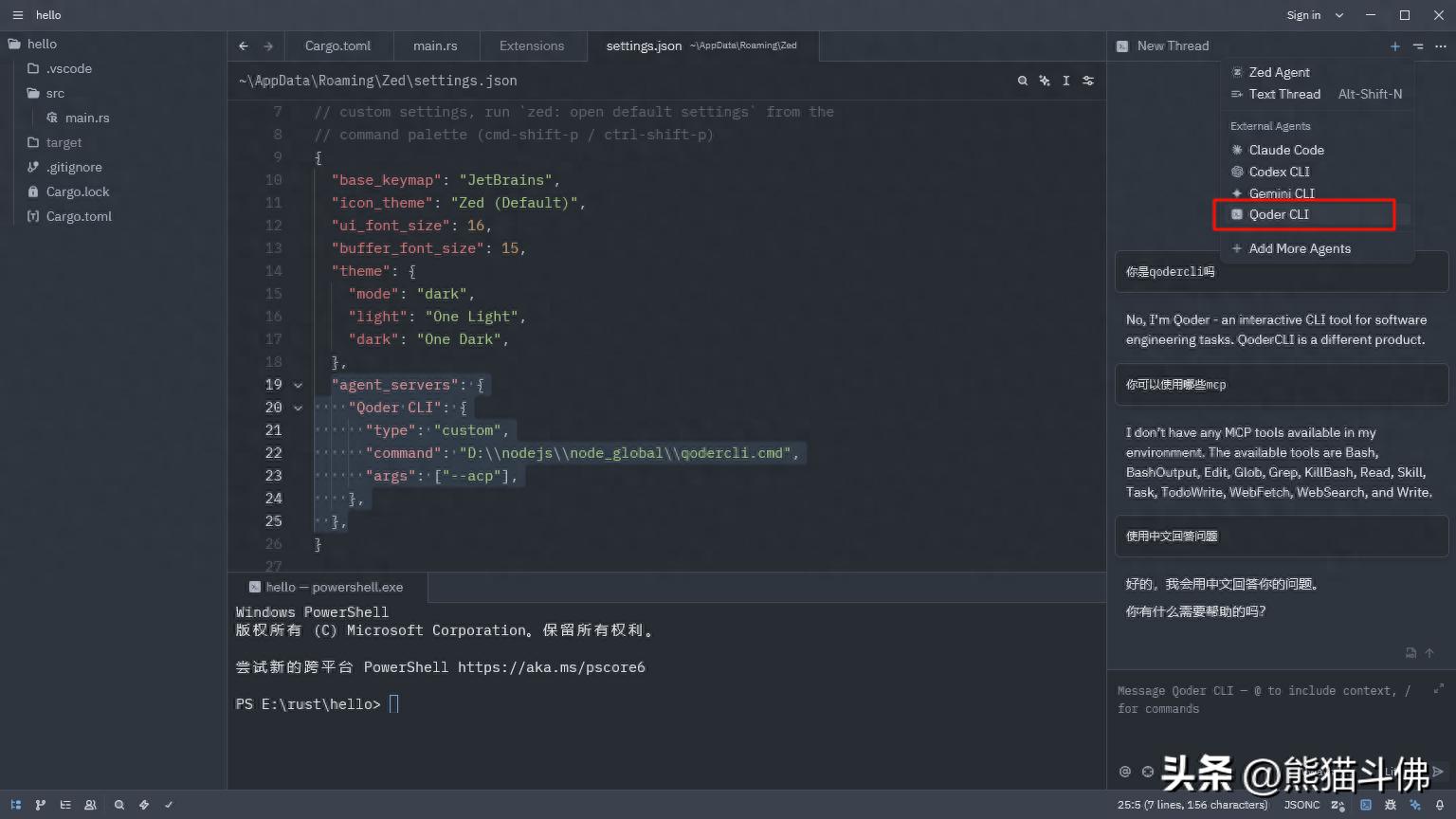The image size is (1456, 819).
Task: Click JSONC language selector in status bar
Action: pyautogui.click(x=1301, y=805)
